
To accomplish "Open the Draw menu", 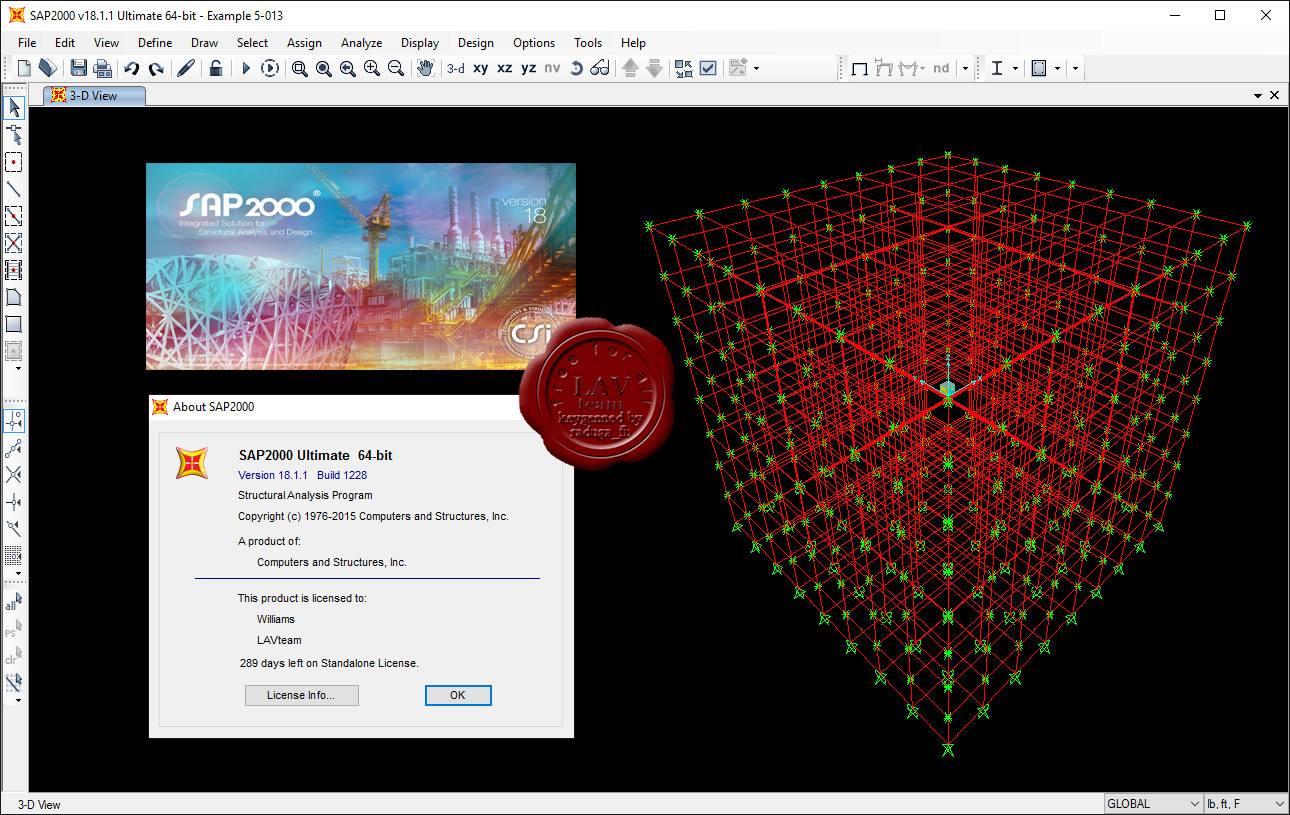I will point(204,43).
